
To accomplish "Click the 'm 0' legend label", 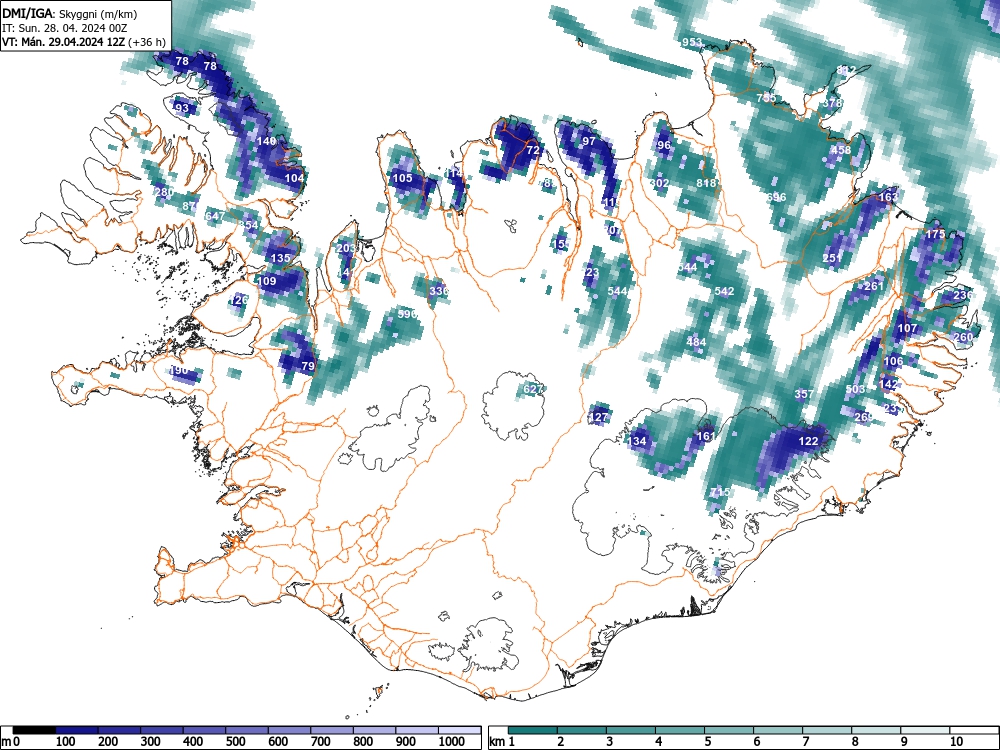I will pos(10,742).
